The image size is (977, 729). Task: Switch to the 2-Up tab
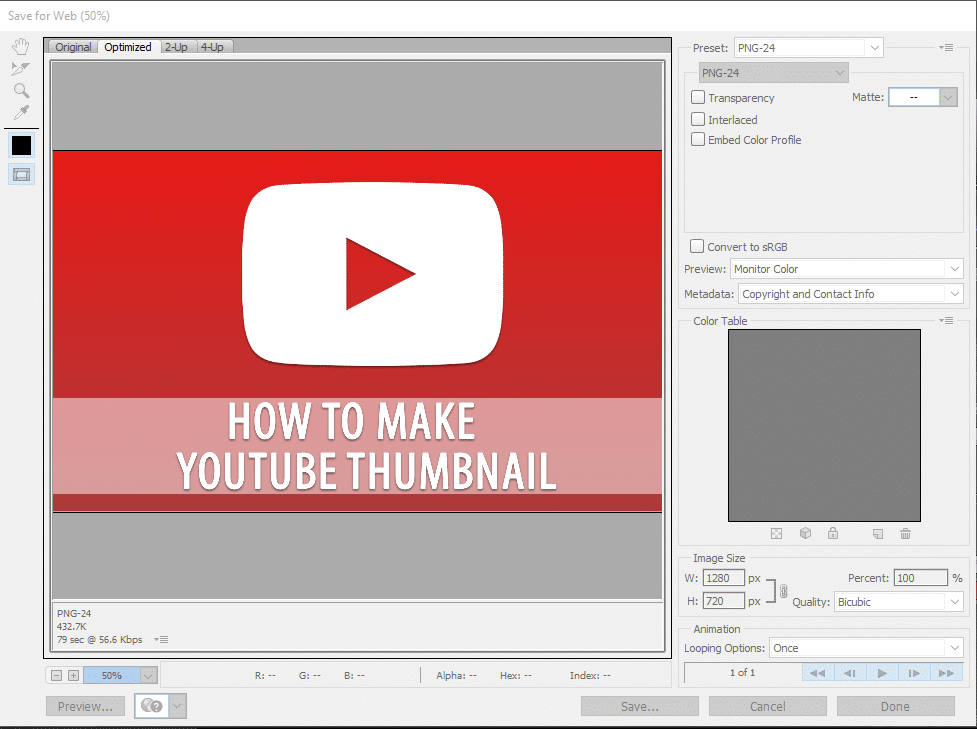[176, 47]
